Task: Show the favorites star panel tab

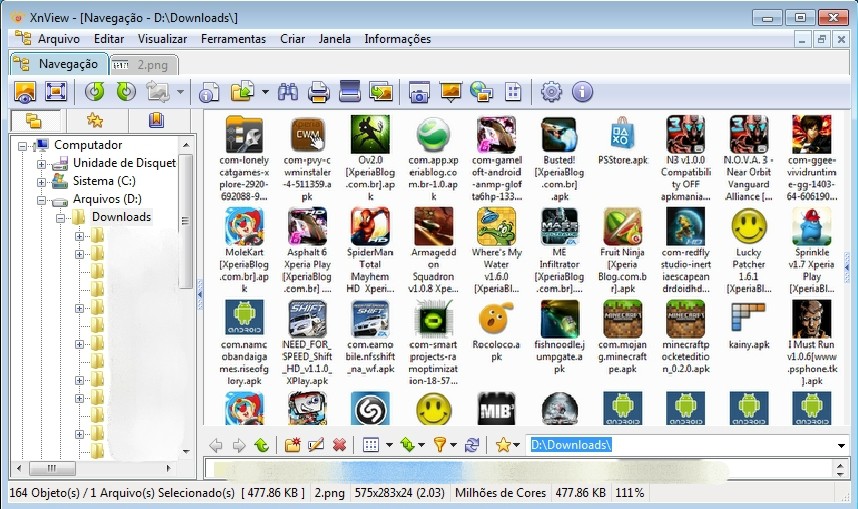Action: (x=95, y=120)
